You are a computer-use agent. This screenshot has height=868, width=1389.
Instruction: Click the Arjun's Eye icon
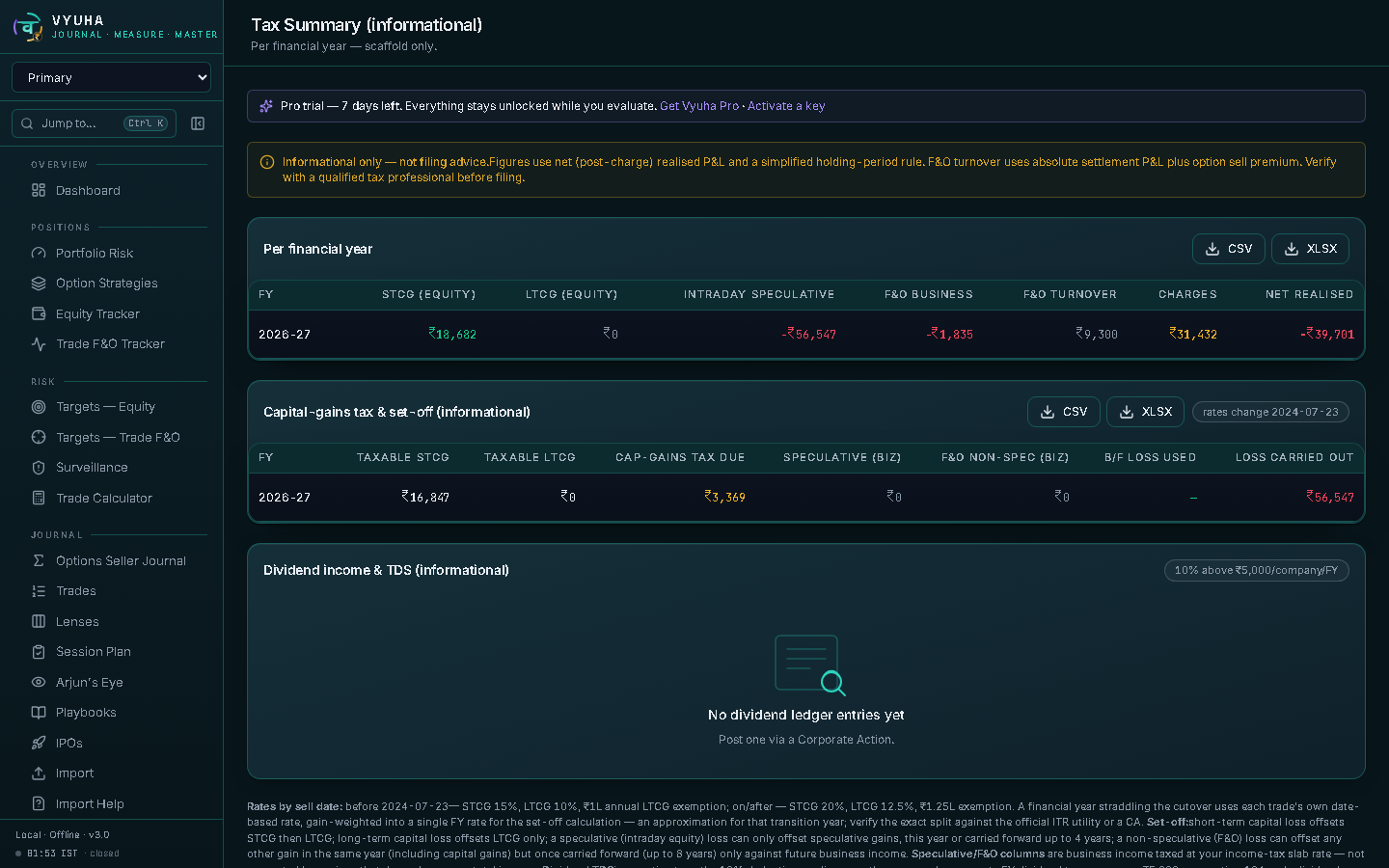tap(39, 683)
